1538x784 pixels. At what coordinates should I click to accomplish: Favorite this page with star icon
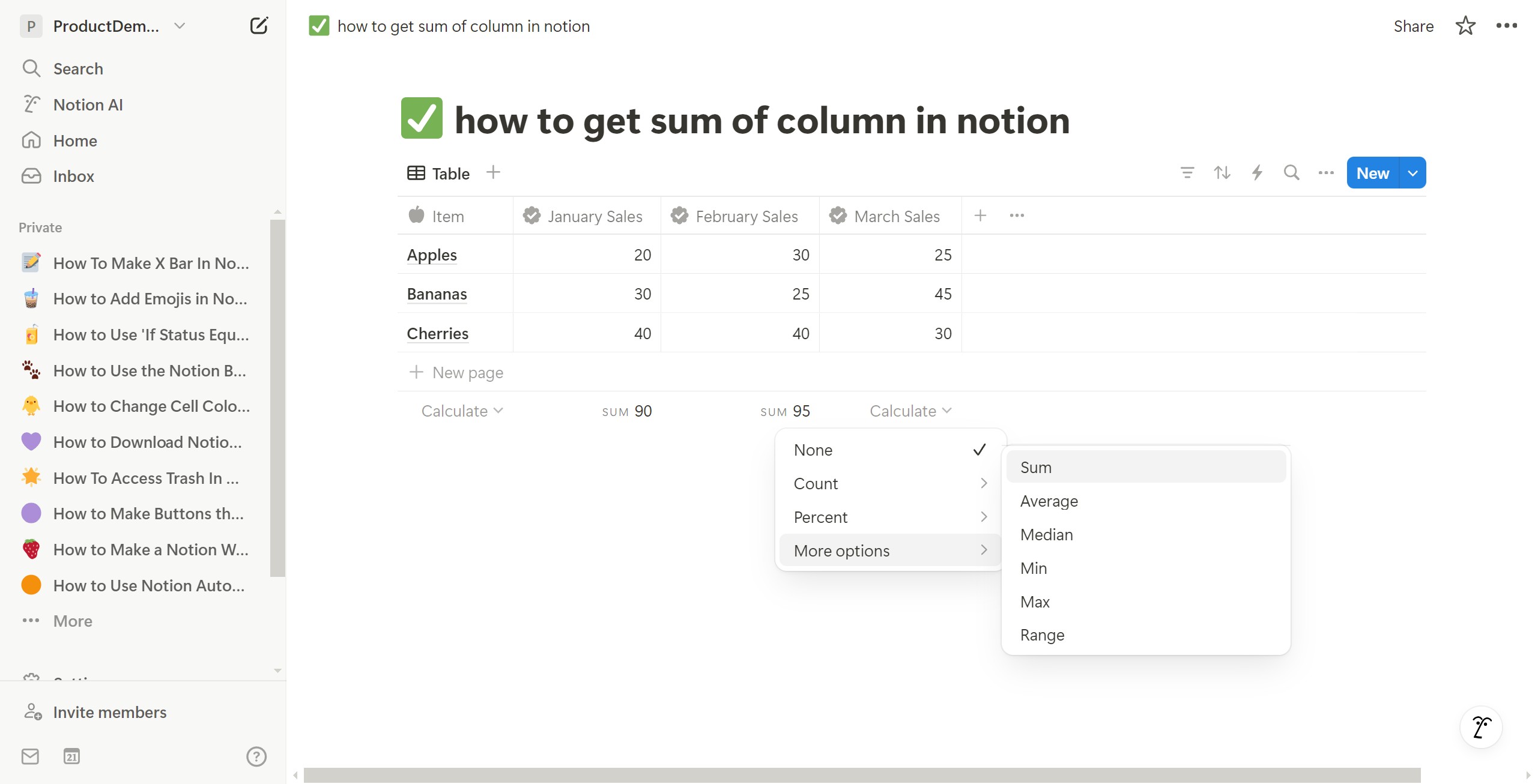coord(1465,26)
